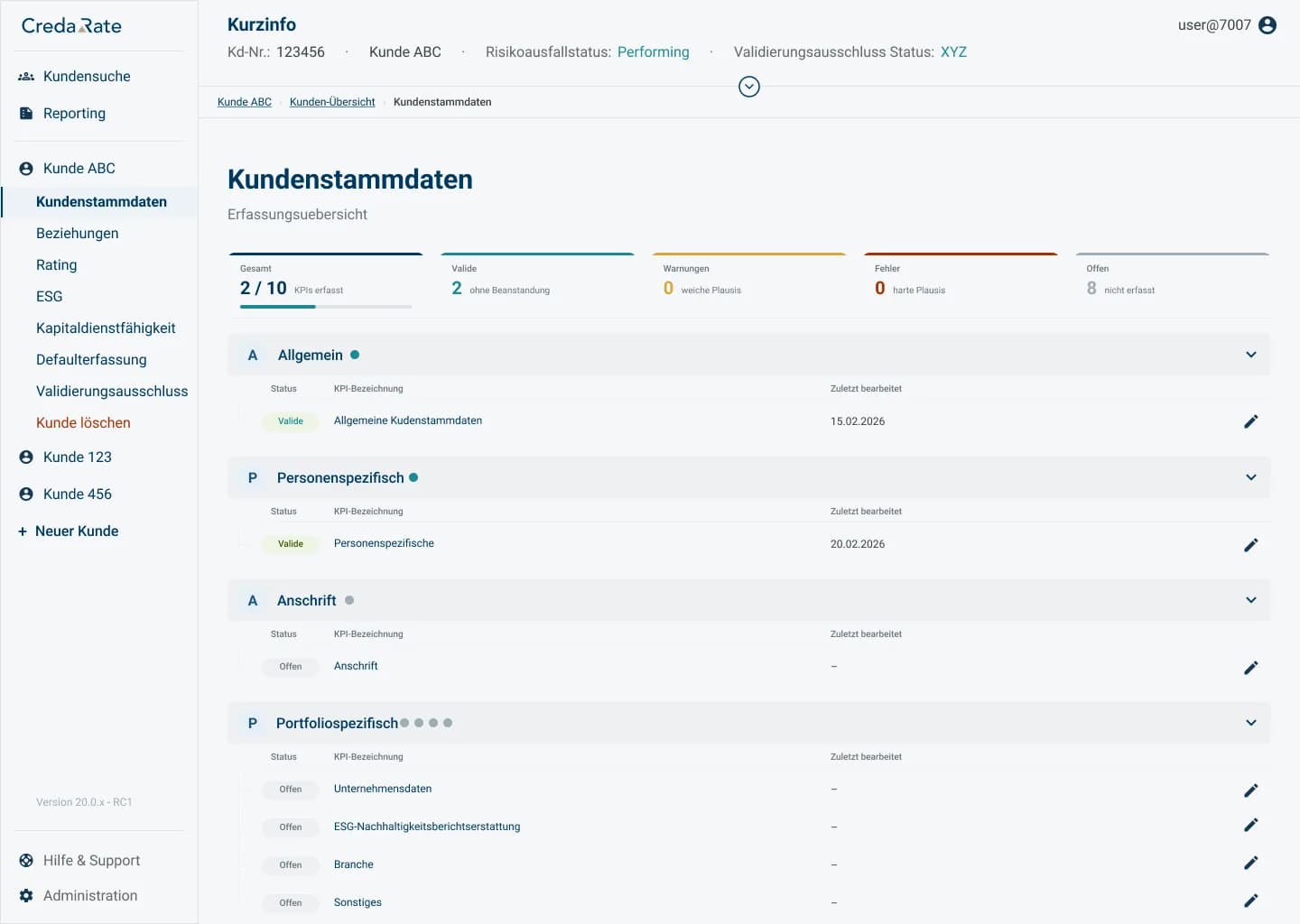
Task: Collapse the Allgemein section chevron
Action: (1251, 355)
